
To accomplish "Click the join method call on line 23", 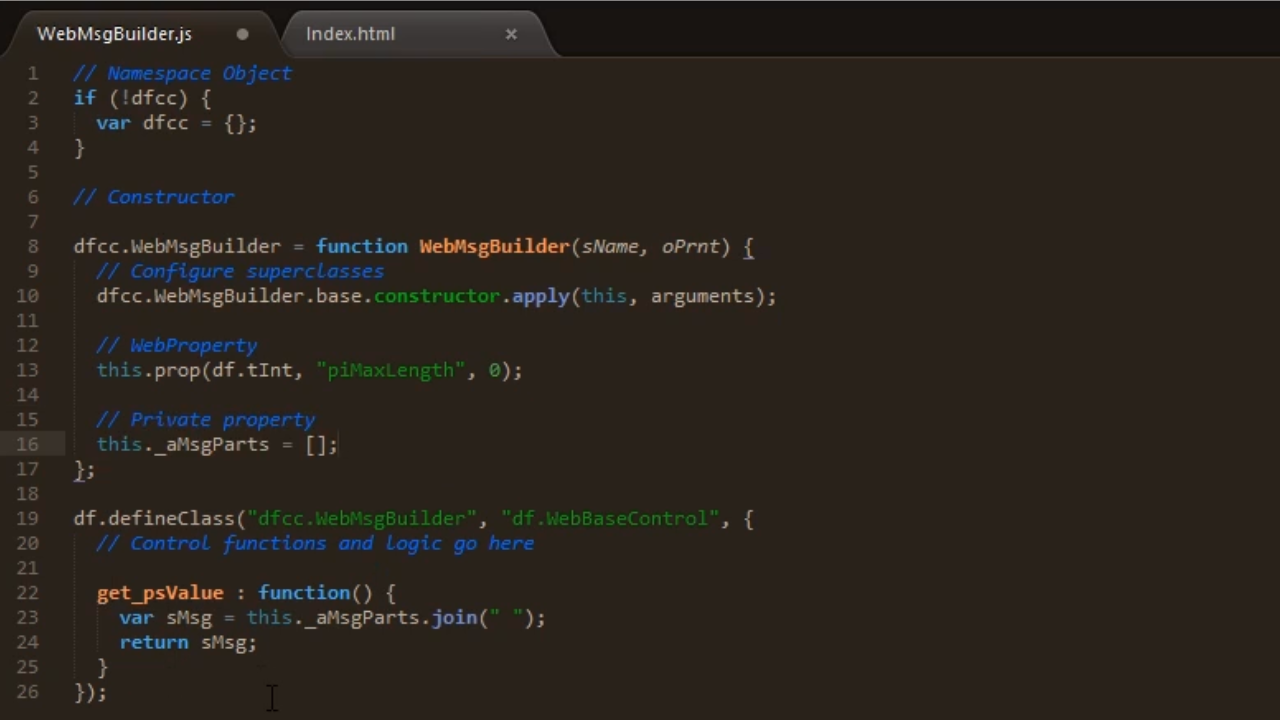I will pos(454,618).
